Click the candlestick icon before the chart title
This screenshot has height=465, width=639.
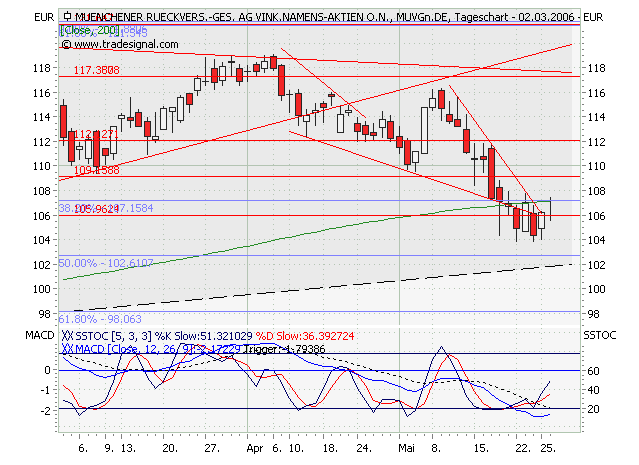[x=68, y=17]
